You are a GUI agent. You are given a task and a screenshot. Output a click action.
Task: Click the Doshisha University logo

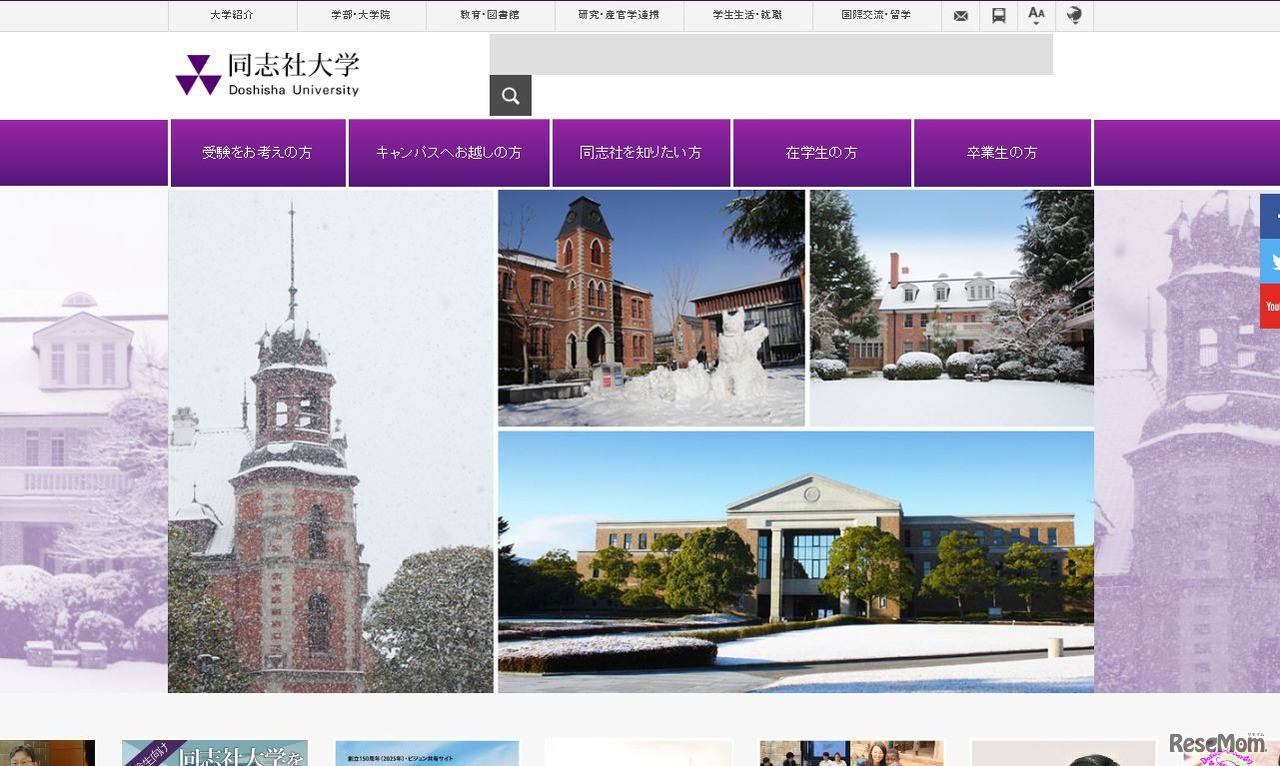266,75
